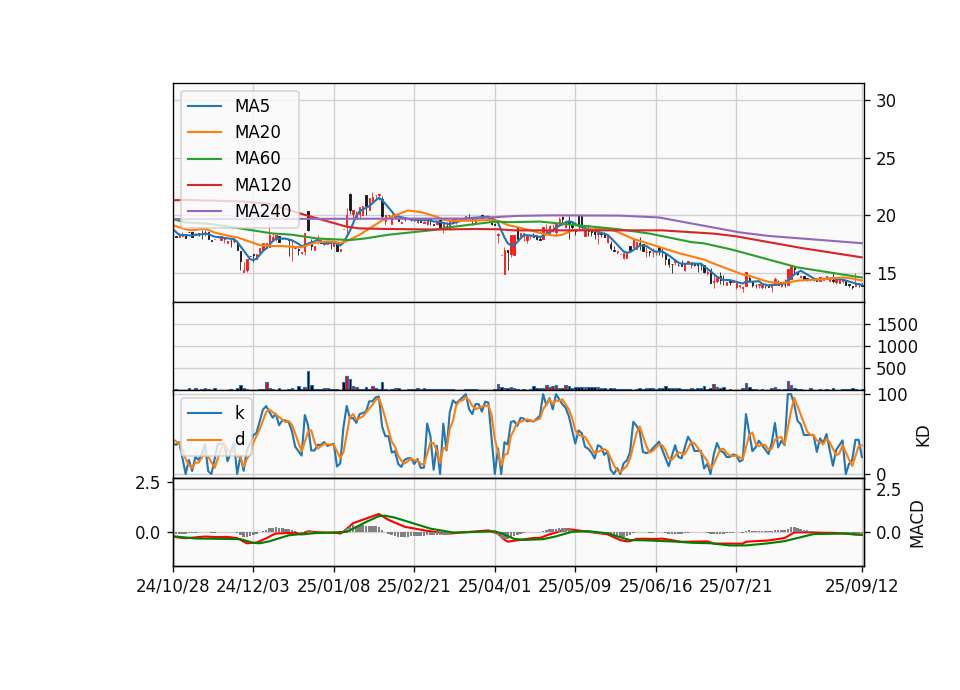The width and height of the screenshot is (960, 690).
Task: Click the volume axis tick 1000
Action: (897, 347)
